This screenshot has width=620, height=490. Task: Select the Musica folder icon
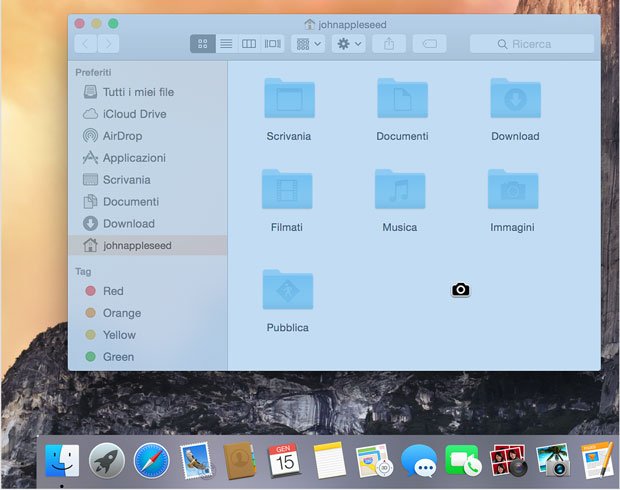coord(400,189)
